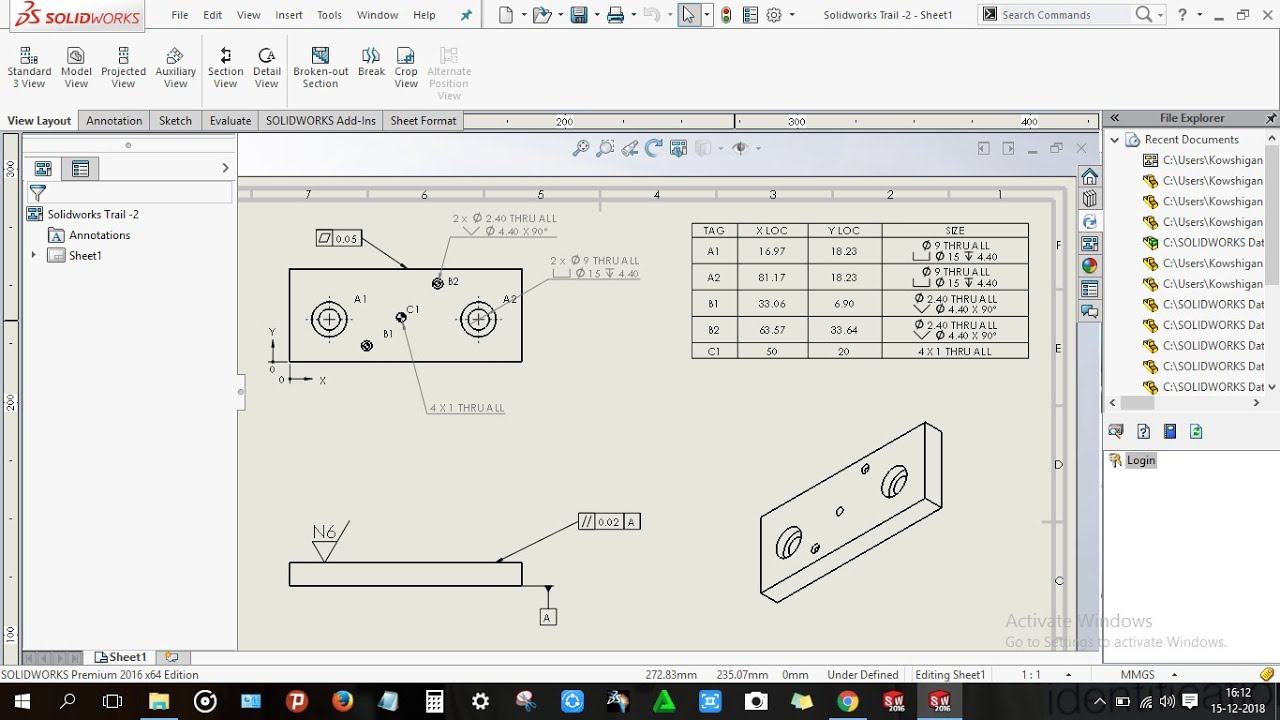
Task: Open SOLIDWORKS Resources home tab
Action: click(1090, 176)
